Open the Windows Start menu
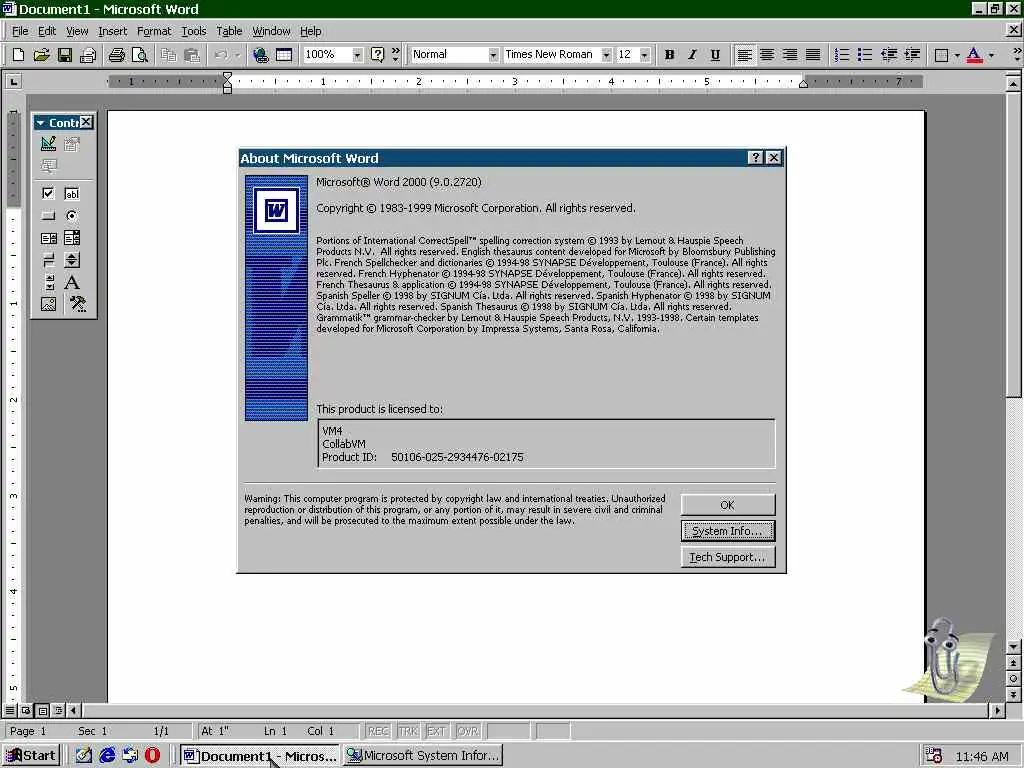Screen dimensions: 1024x768 click(31, 756)
